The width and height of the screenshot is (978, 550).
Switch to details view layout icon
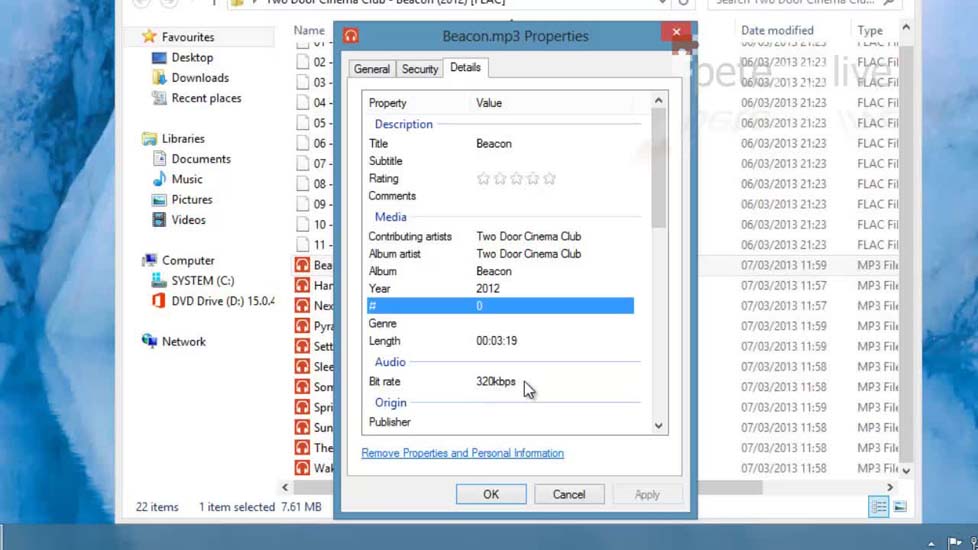click(x=878, y=507)
